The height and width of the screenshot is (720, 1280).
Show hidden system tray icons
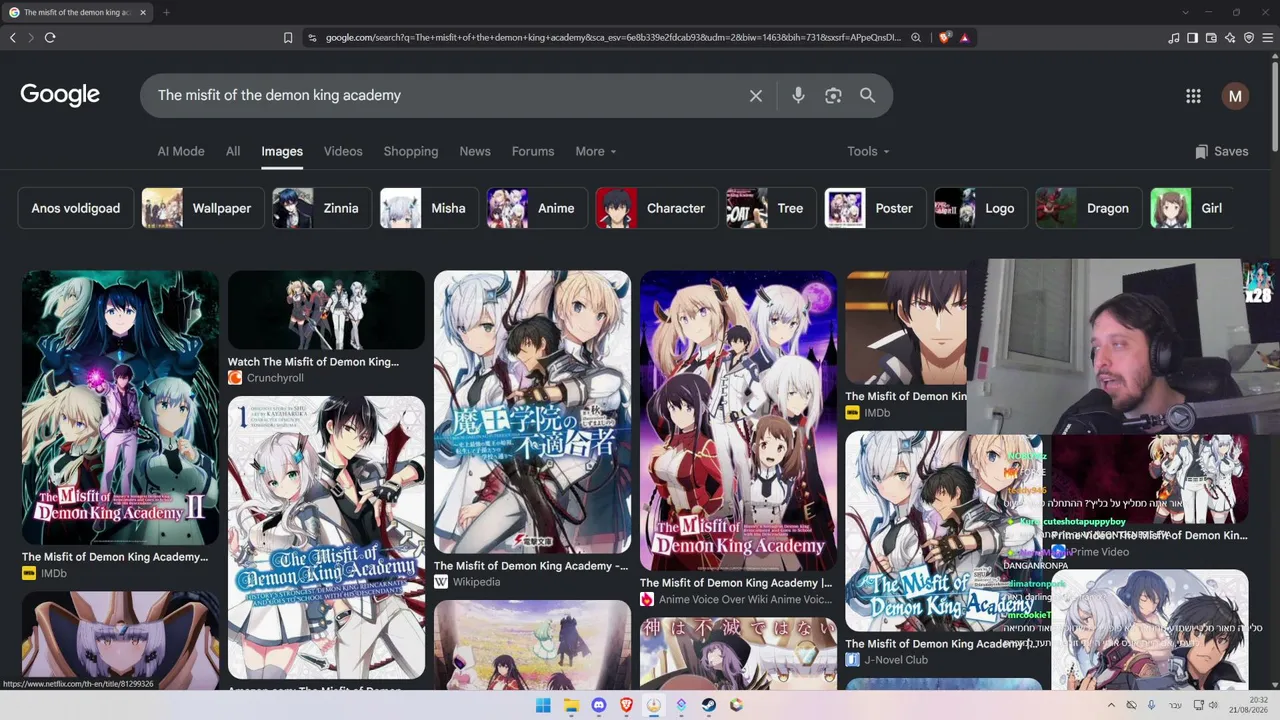1113,705
